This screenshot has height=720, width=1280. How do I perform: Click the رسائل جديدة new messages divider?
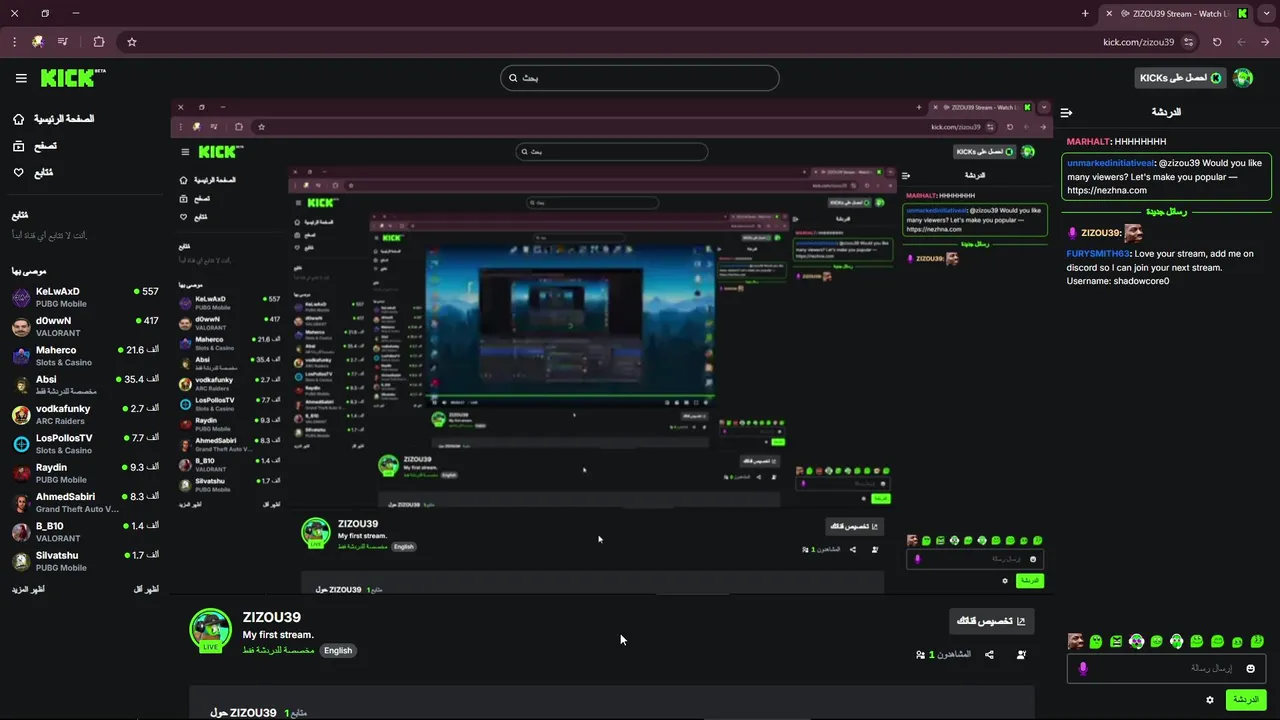[1166, 212]
